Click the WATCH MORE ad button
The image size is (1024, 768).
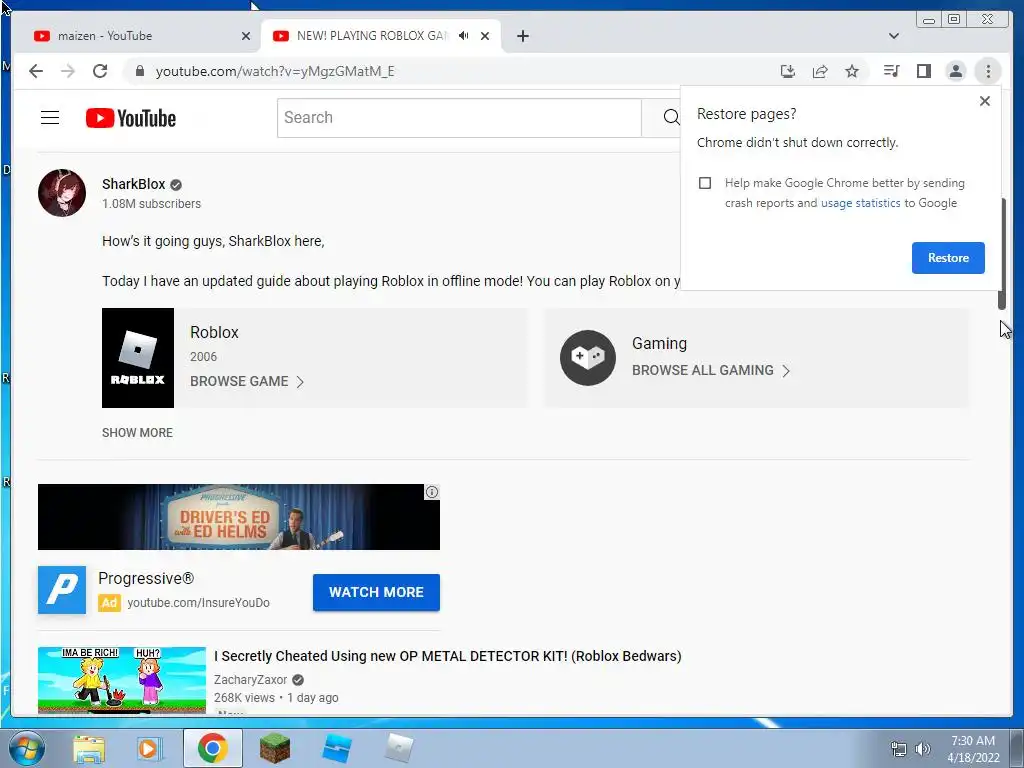(x=376, y=592)
